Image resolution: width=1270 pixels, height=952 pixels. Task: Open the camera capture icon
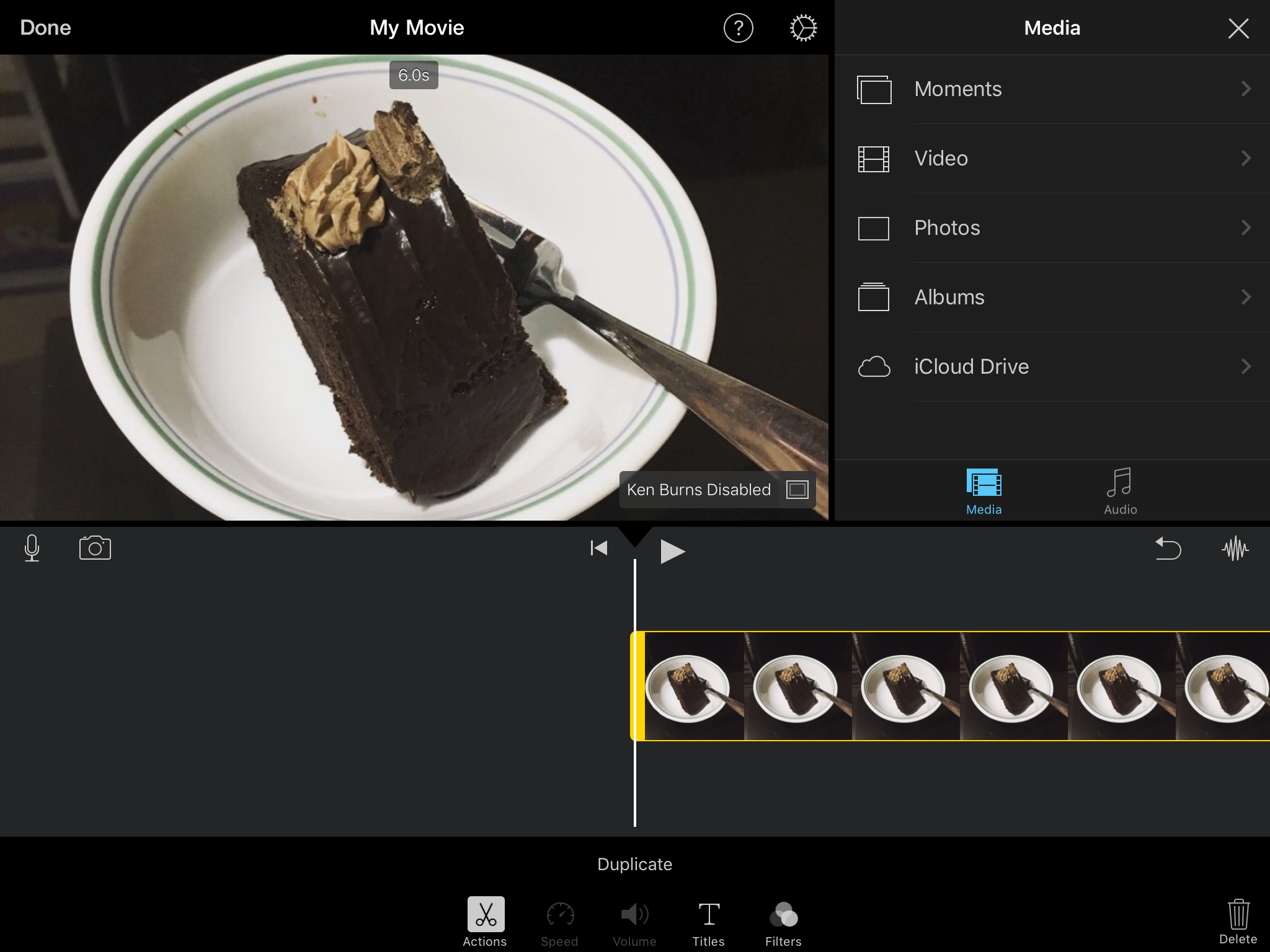[95, 548]
